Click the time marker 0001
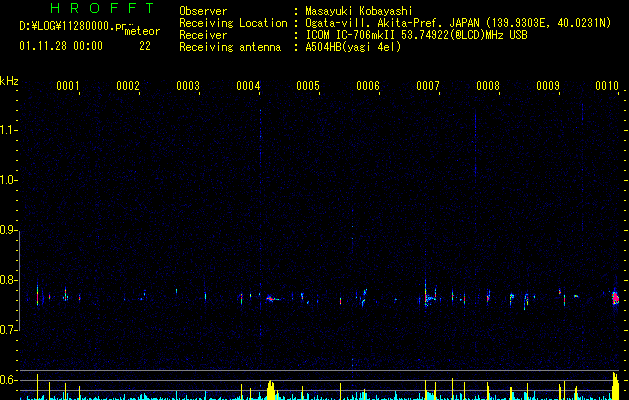This screenshot has height=400, width=629. (67, 86)
